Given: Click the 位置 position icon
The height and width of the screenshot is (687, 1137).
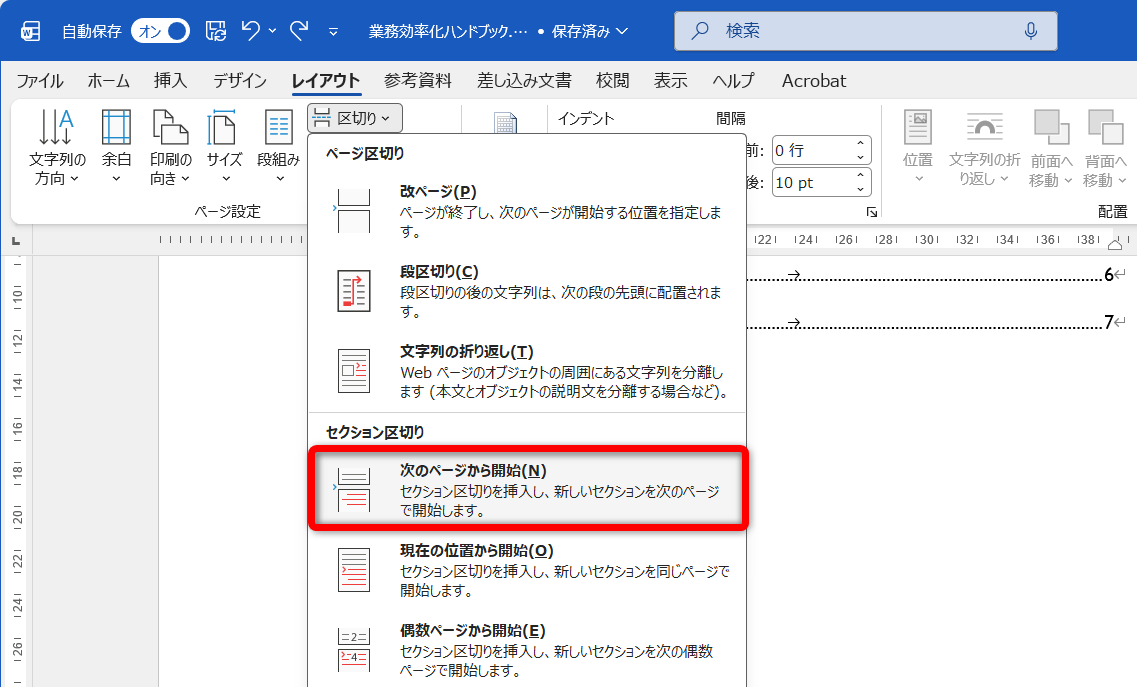Looking at the screenshot, I should [918, 128].
